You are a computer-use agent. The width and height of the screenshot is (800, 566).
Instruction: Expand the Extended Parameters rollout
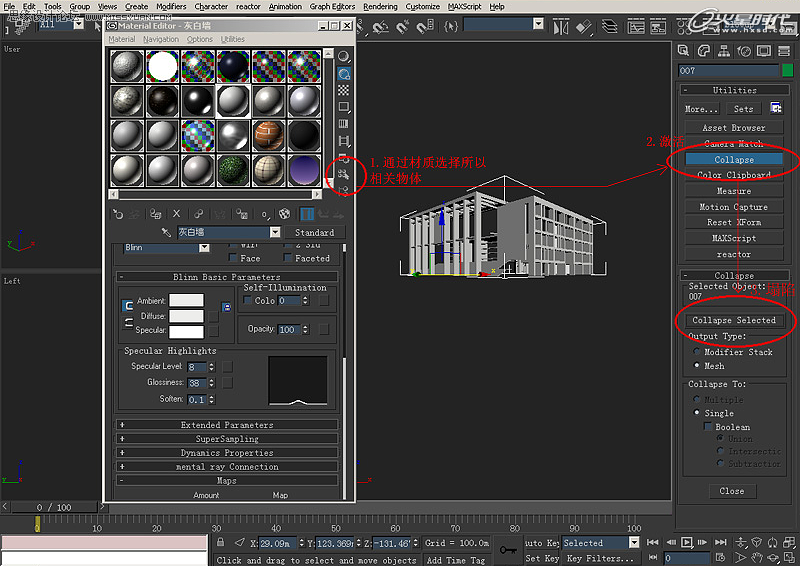pyautogui.click(x=227, y=425)
